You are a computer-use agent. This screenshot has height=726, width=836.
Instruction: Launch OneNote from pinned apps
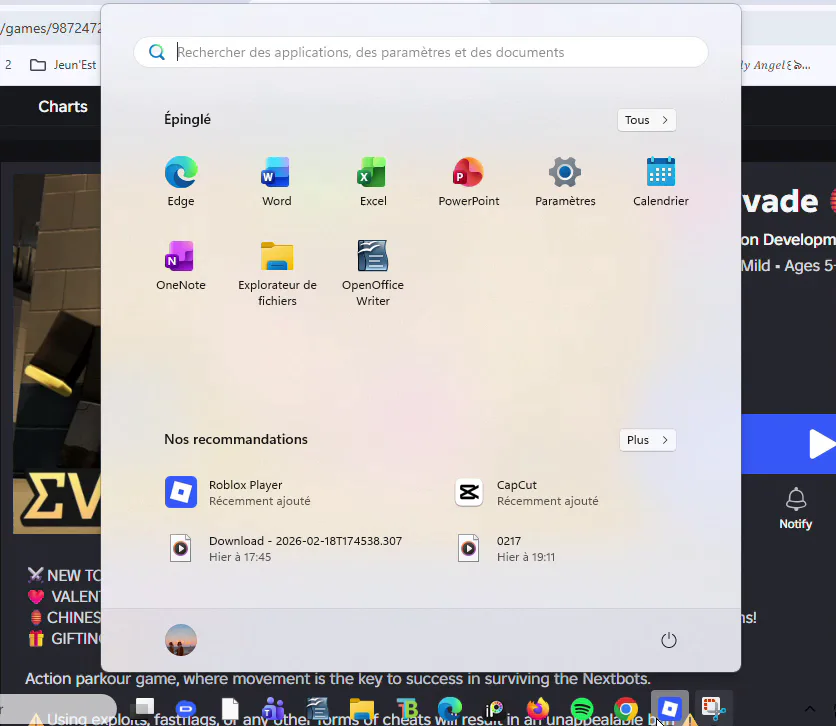181,266
